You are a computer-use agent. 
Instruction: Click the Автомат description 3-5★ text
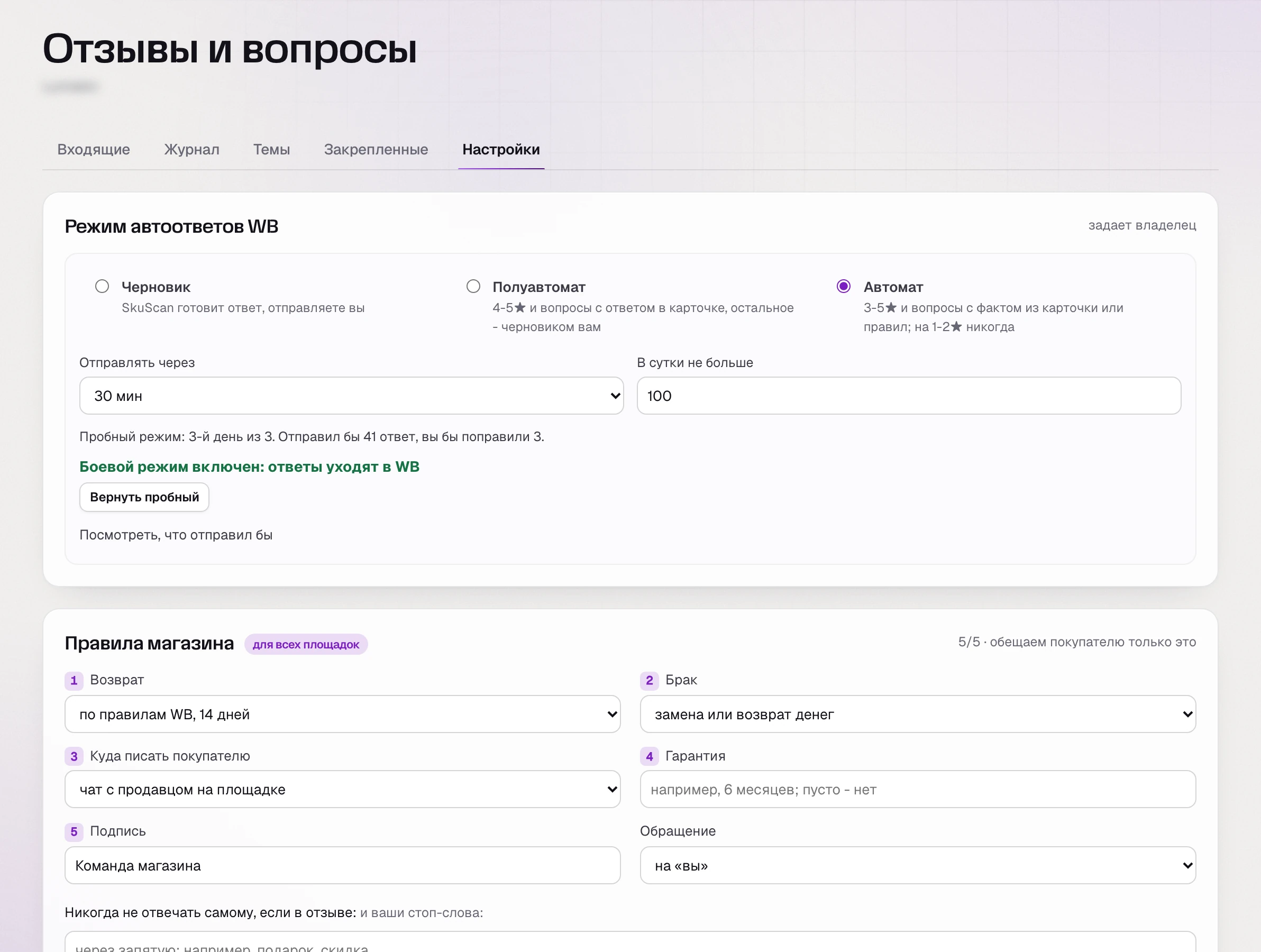coord(993,317)
